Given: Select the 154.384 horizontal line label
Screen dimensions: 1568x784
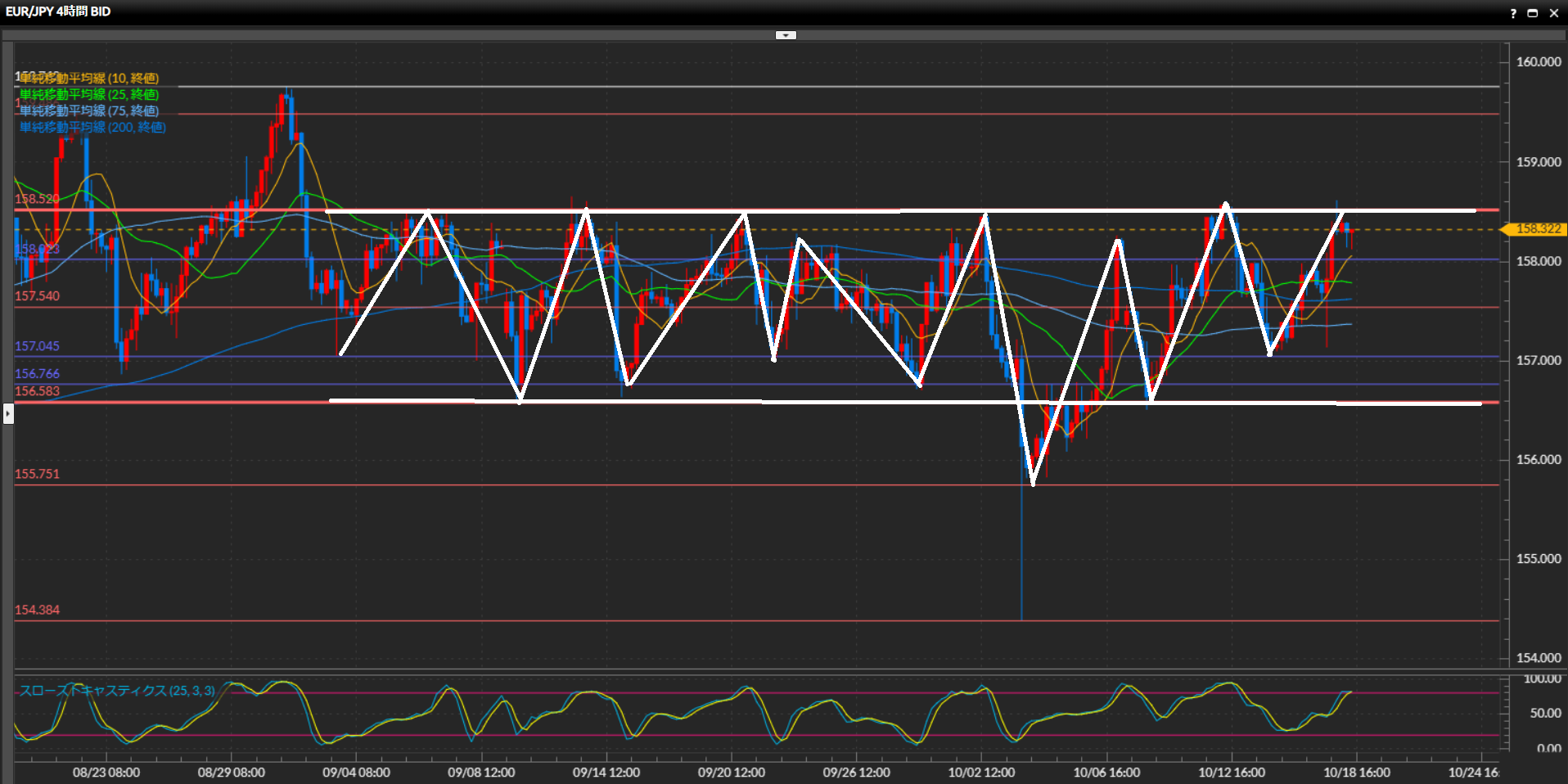Looking at the screenshot, I should coord(37,610).
